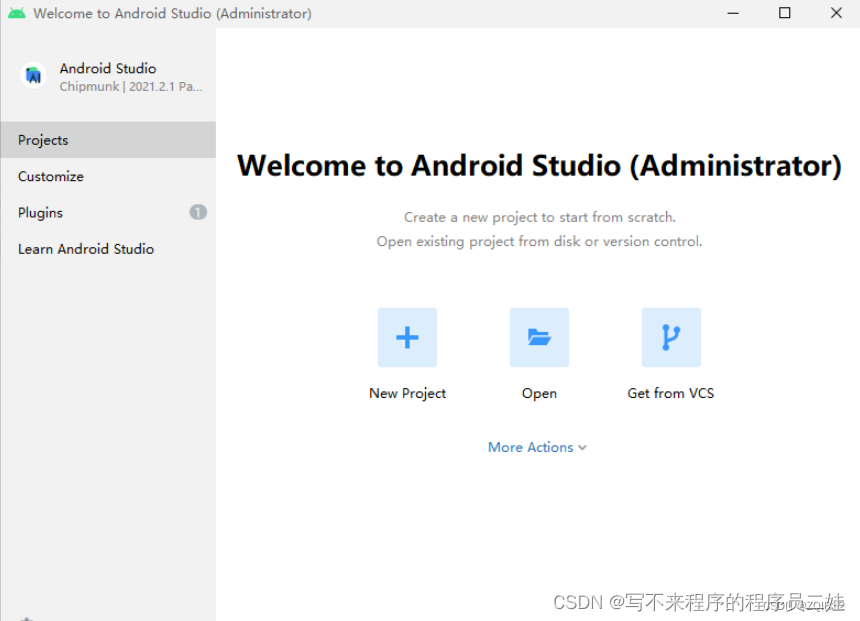The height and width of the screenshot is (621, 860).
Task: Open the Plugins section
Action: (108, 212)
